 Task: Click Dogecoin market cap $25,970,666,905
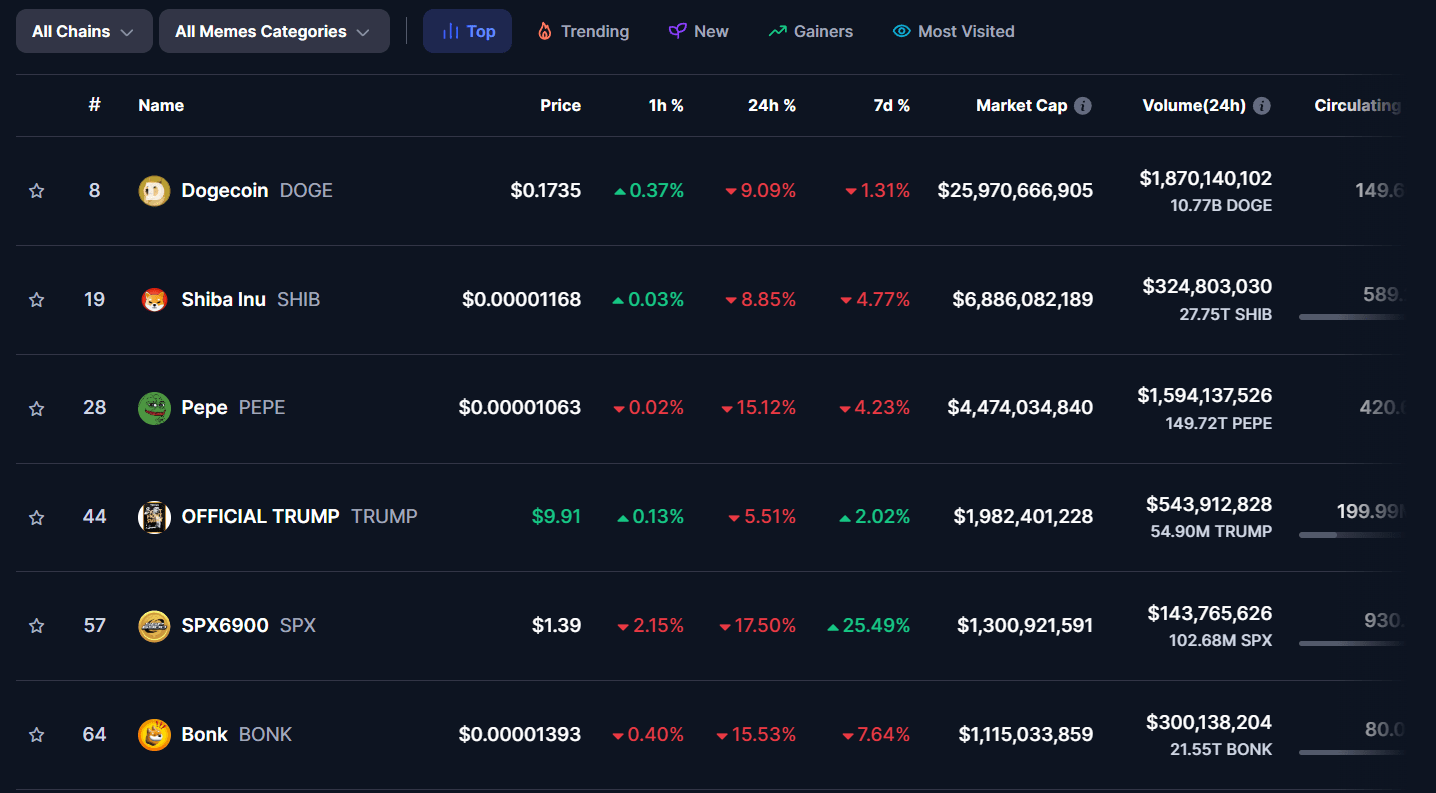1015,191
